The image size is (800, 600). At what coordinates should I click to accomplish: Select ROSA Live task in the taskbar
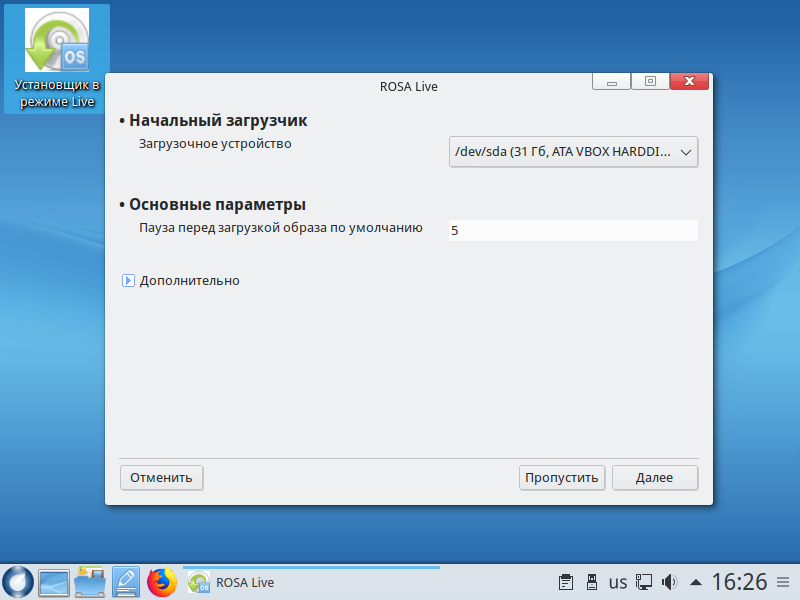(x=232, y=582)
